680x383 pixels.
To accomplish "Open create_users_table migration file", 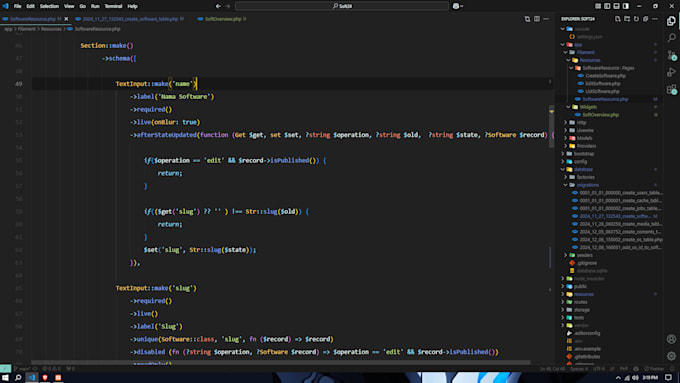I will point(620,193).
